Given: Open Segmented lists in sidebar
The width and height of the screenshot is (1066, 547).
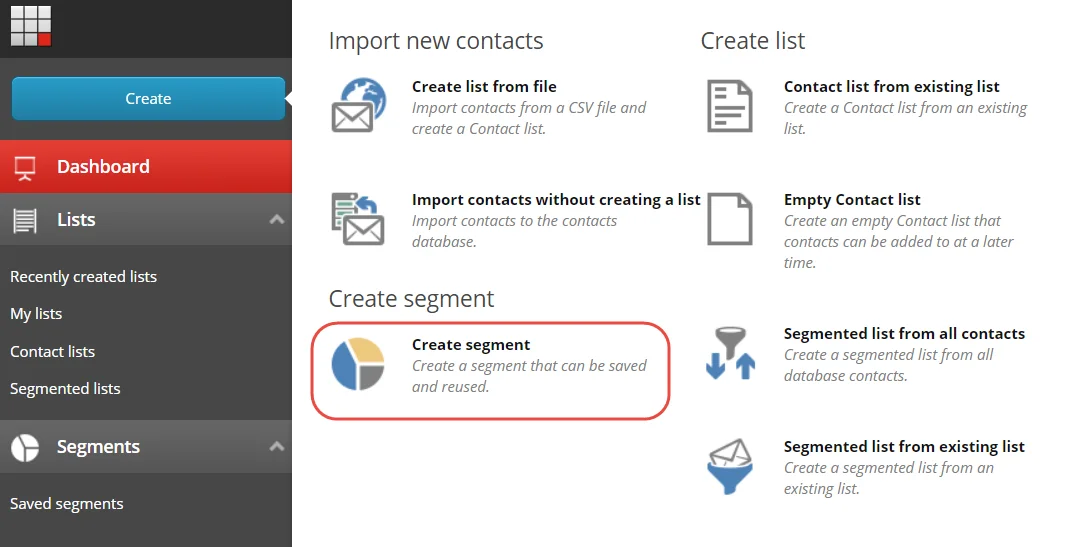Looking at the screenshot, I should pos(65,389).
